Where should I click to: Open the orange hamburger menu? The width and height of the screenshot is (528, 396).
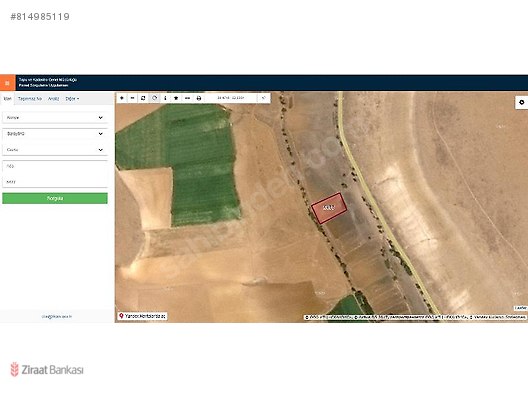click(x=7, y=83)
